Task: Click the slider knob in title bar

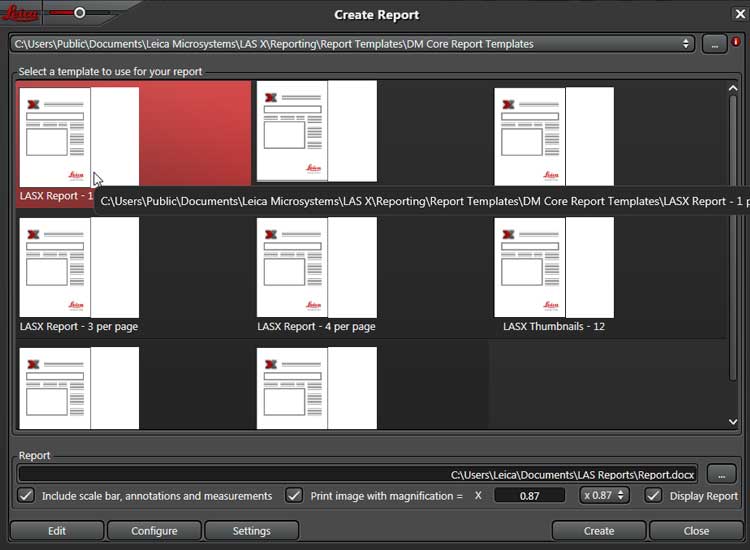Action: 79,14
